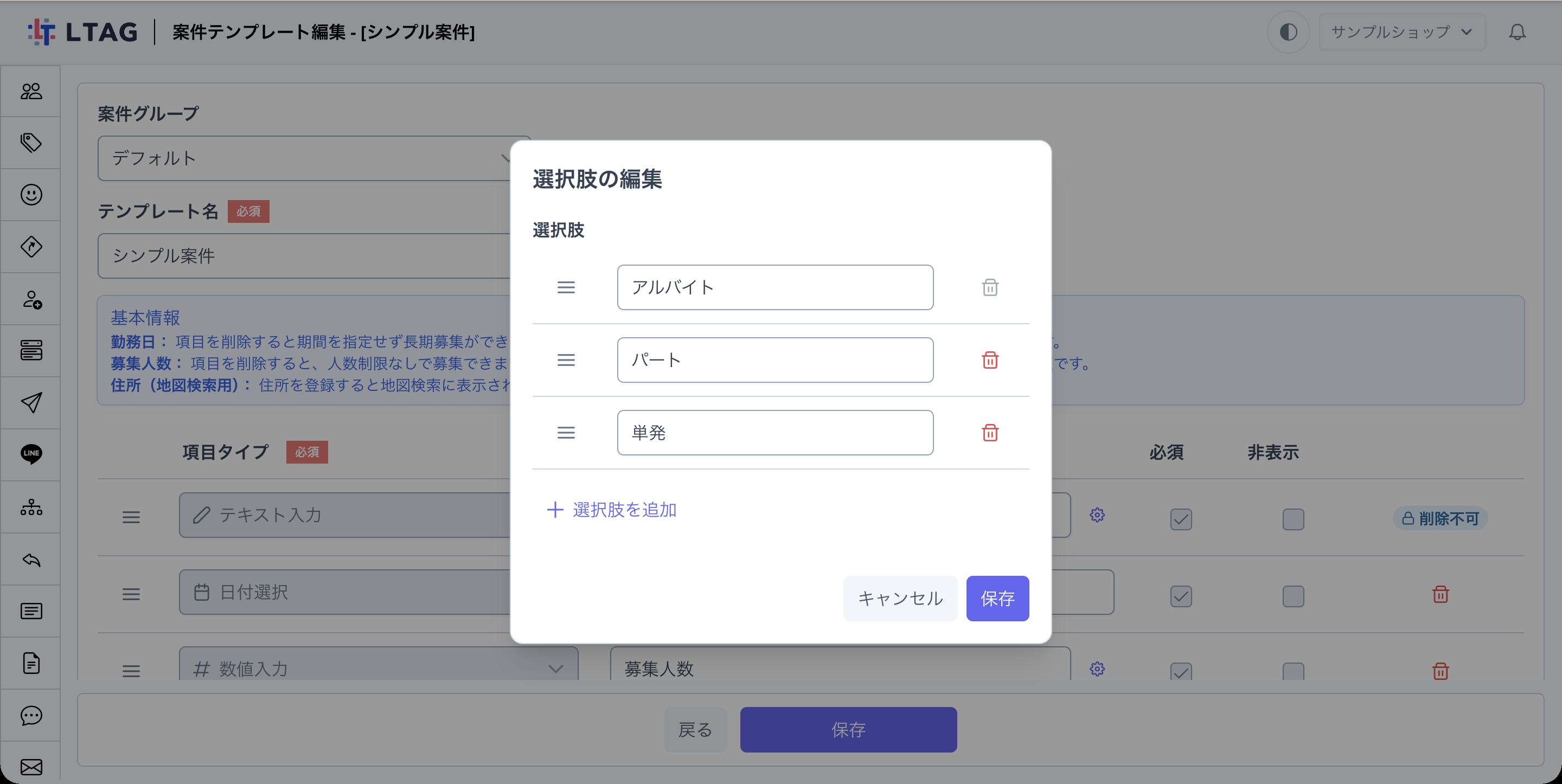1562x784 pixels.
Task: Open the テキスト入力 item type dropdown
Action: [x=344, y=515]
